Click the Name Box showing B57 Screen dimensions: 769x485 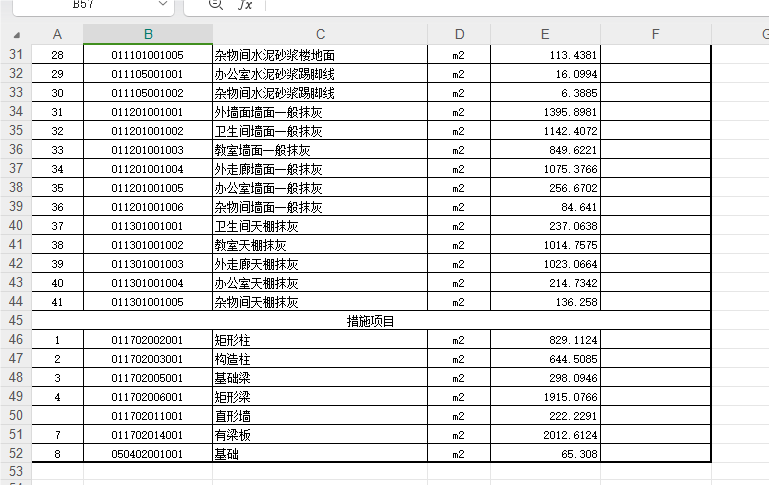click(93, 6)
